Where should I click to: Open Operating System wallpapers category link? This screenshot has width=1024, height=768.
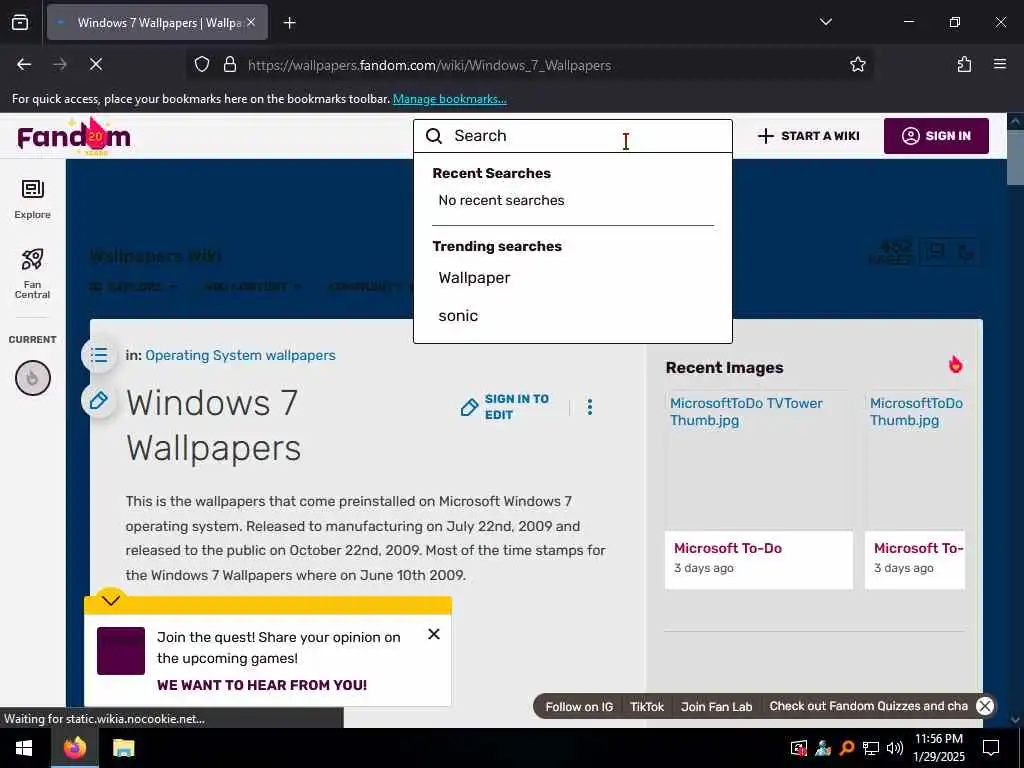[x=240, y=355]
